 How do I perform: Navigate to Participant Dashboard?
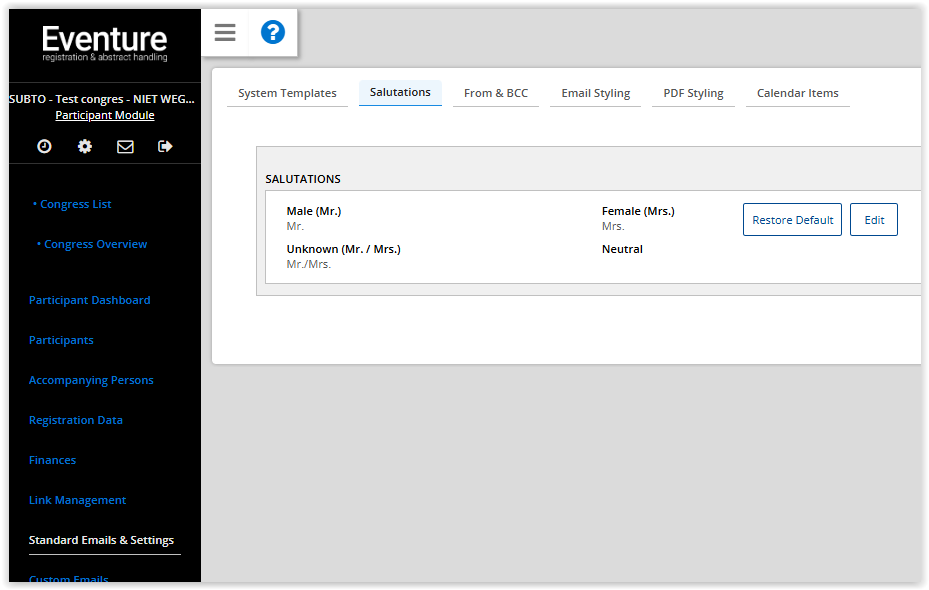click(89, 300)
